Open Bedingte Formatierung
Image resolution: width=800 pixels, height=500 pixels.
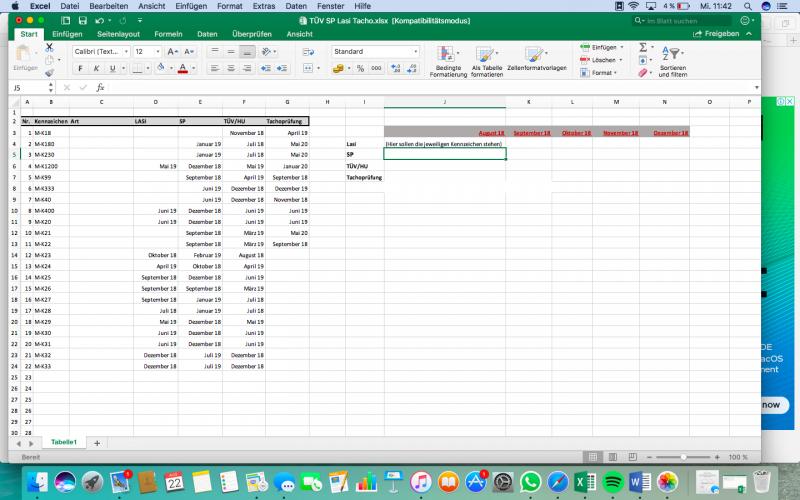[x=448, y=62]
